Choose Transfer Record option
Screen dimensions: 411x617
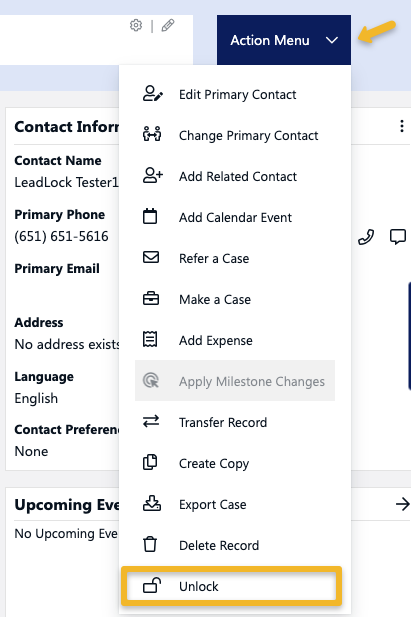coord(235,422)
